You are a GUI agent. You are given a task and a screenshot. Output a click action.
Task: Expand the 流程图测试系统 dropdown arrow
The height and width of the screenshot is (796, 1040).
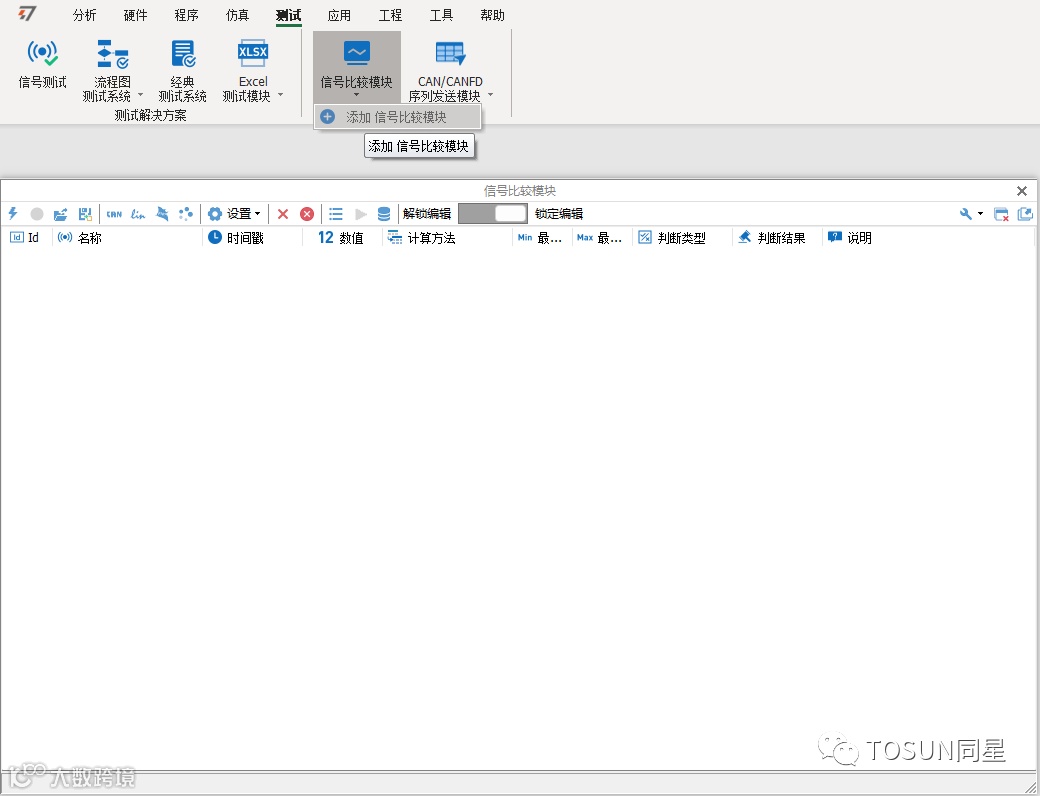point(140,96)
